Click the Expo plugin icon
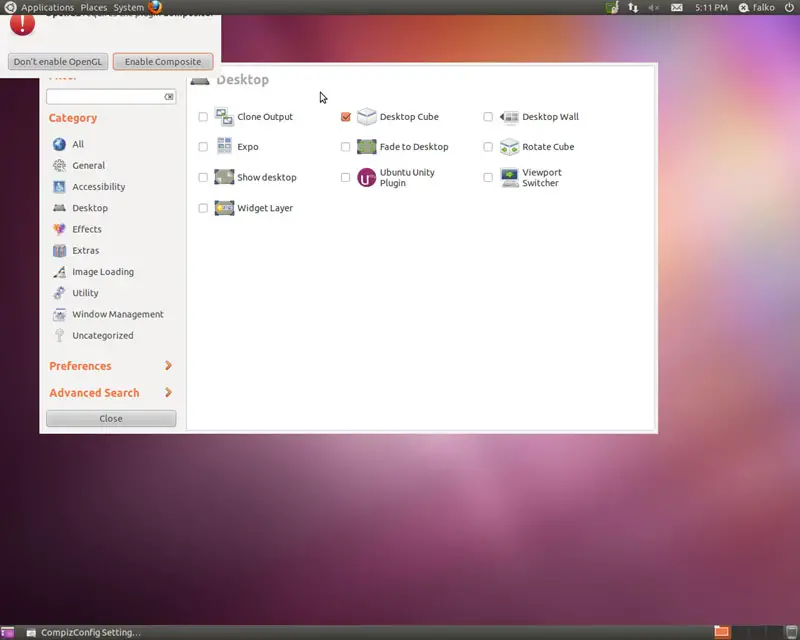 tap(224, 147)
